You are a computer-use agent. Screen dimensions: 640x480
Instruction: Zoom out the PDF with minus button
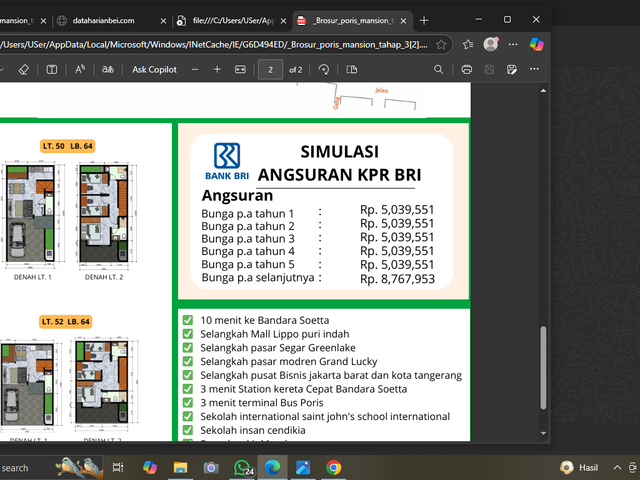point(195,70)
